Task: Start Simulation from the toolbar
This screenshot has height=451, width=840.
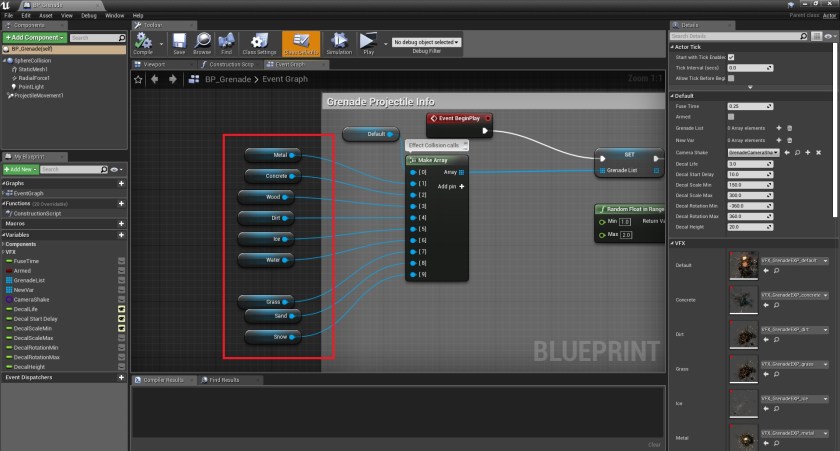Action: (x=339, y=42)
